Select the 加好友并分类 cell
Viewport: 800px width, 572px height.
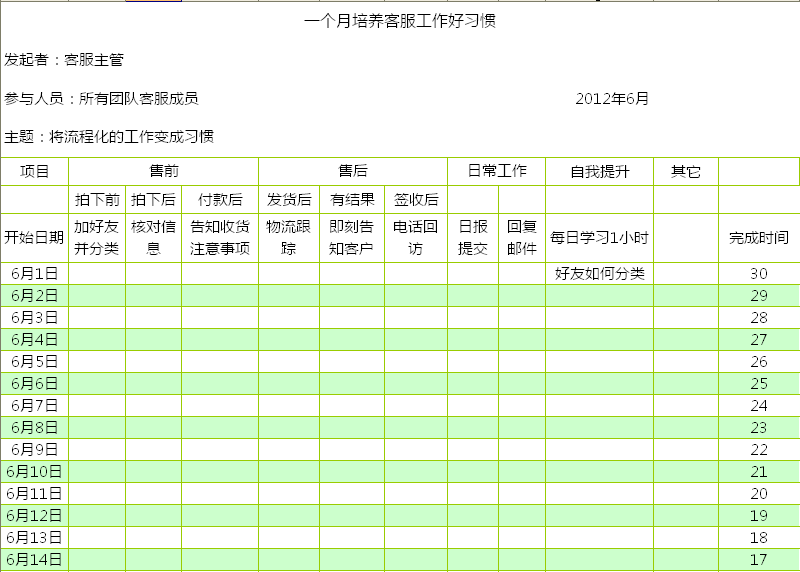click(97, 238)
